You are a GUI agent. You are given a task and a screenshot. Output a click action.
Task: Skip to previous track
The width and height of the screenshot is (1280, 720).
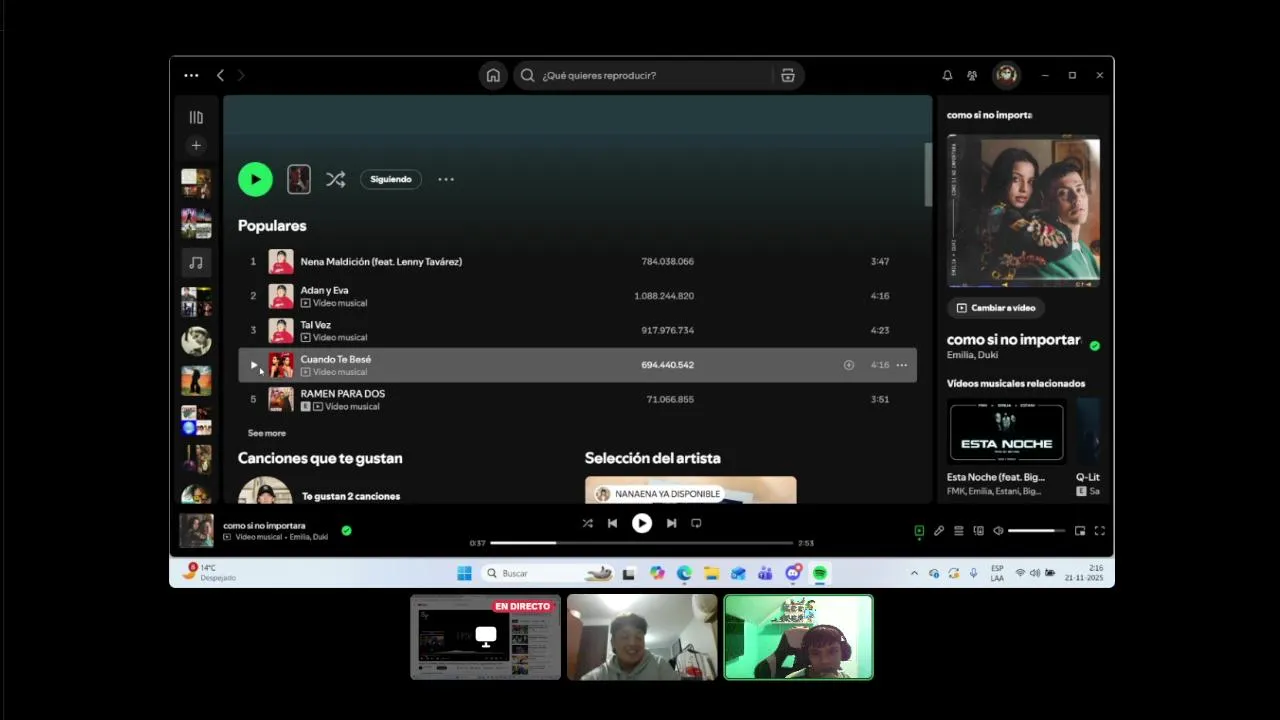(612, 523)
